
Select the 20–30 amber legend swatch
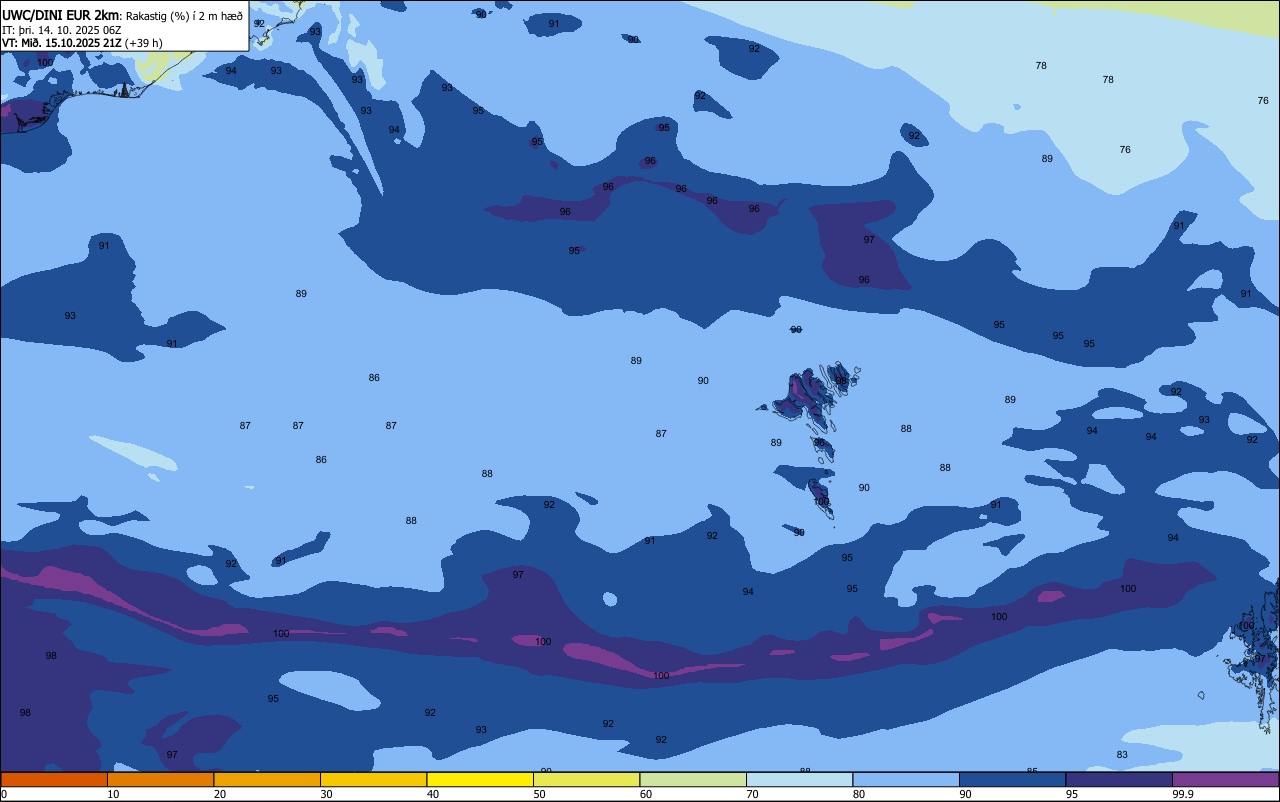pyautogui.click(x=267, y=780)
